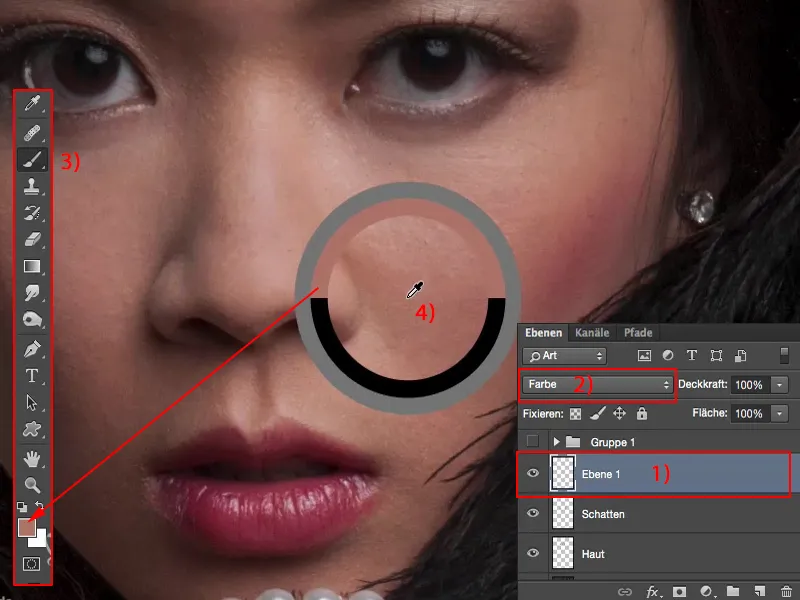Viewport: 800px width, 600px height.
Task: Toggle lock position
Action: pos(619,413)
